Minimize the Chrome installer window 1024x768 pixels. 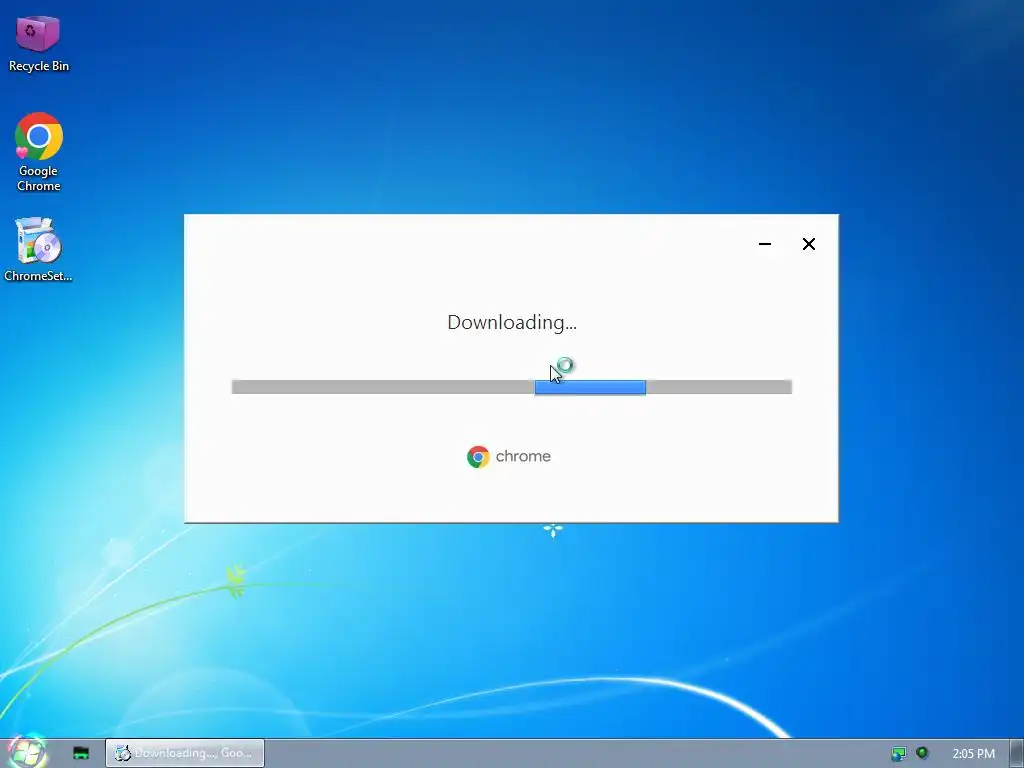coord(765,244)
